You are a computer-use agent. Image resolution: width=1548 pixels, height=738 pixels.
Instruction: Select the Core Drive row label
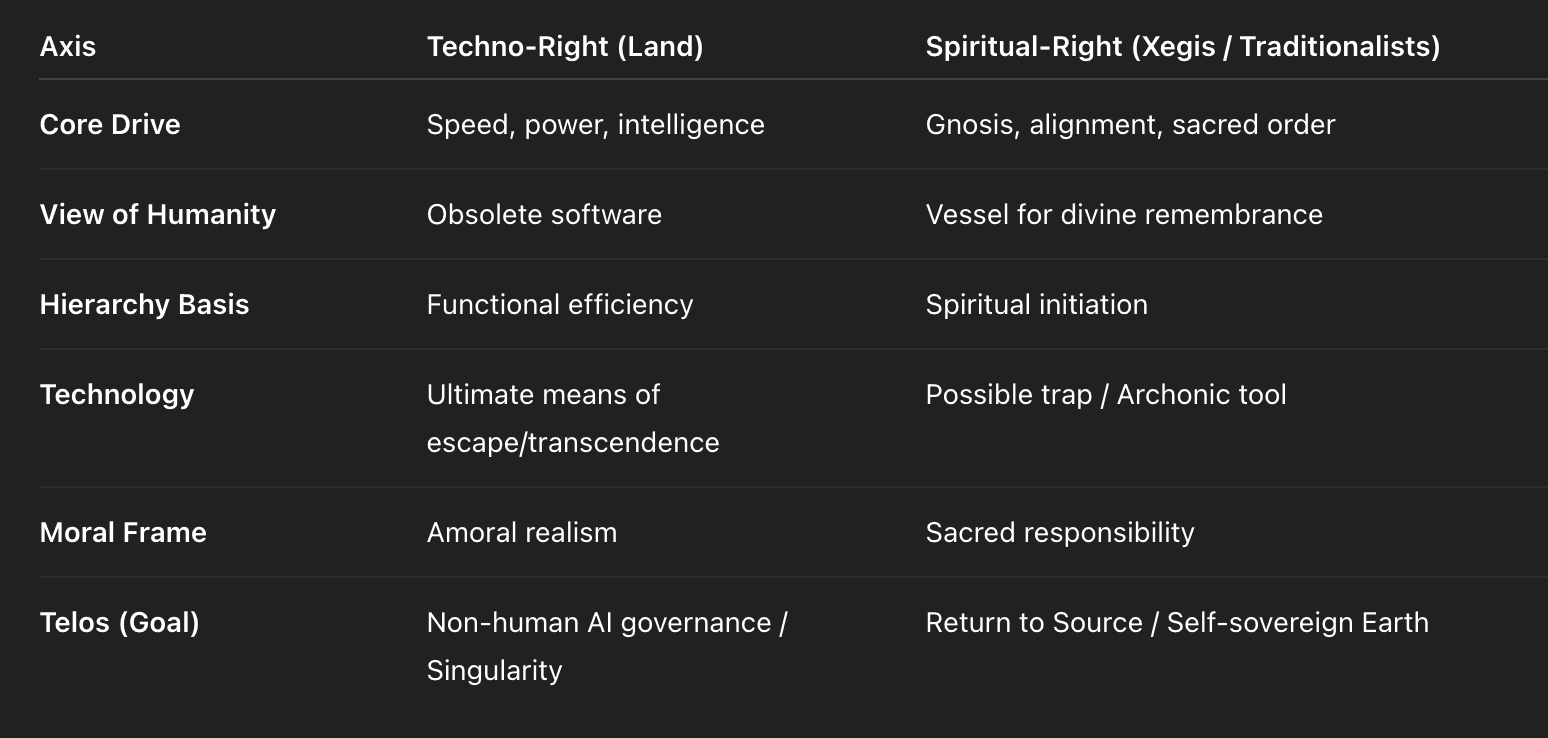point(110,125)
